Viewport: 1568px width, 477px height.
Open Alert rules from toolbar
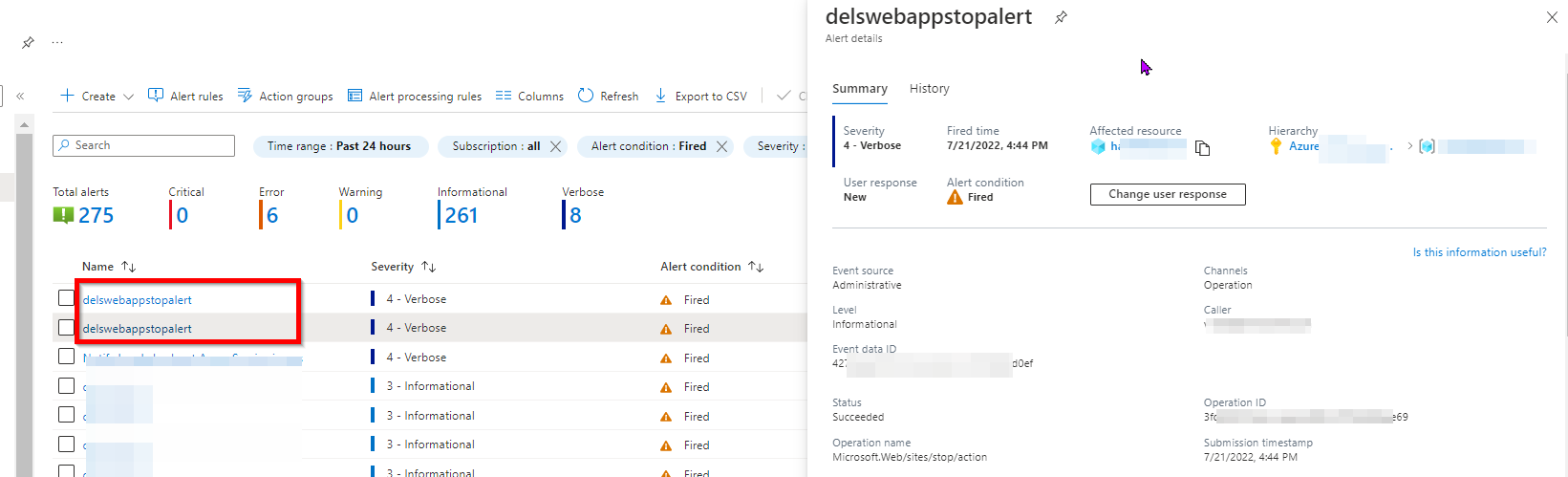point(185,96)
